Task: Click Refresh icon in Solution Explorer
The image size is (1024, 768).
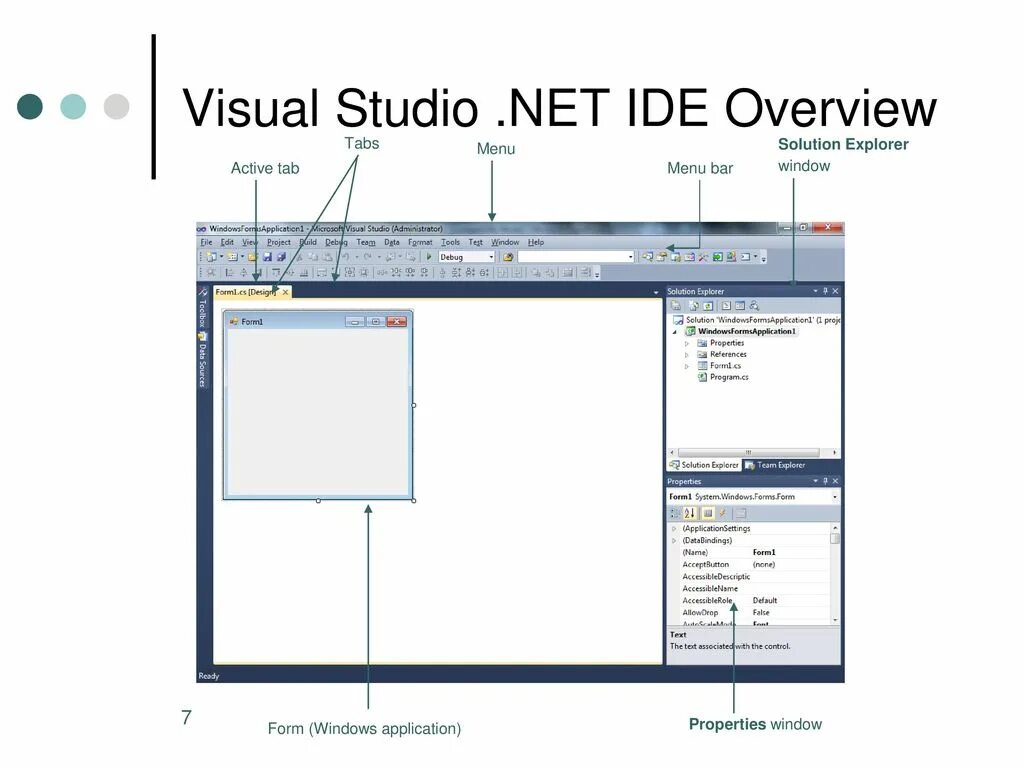Action: click(708, 306)
